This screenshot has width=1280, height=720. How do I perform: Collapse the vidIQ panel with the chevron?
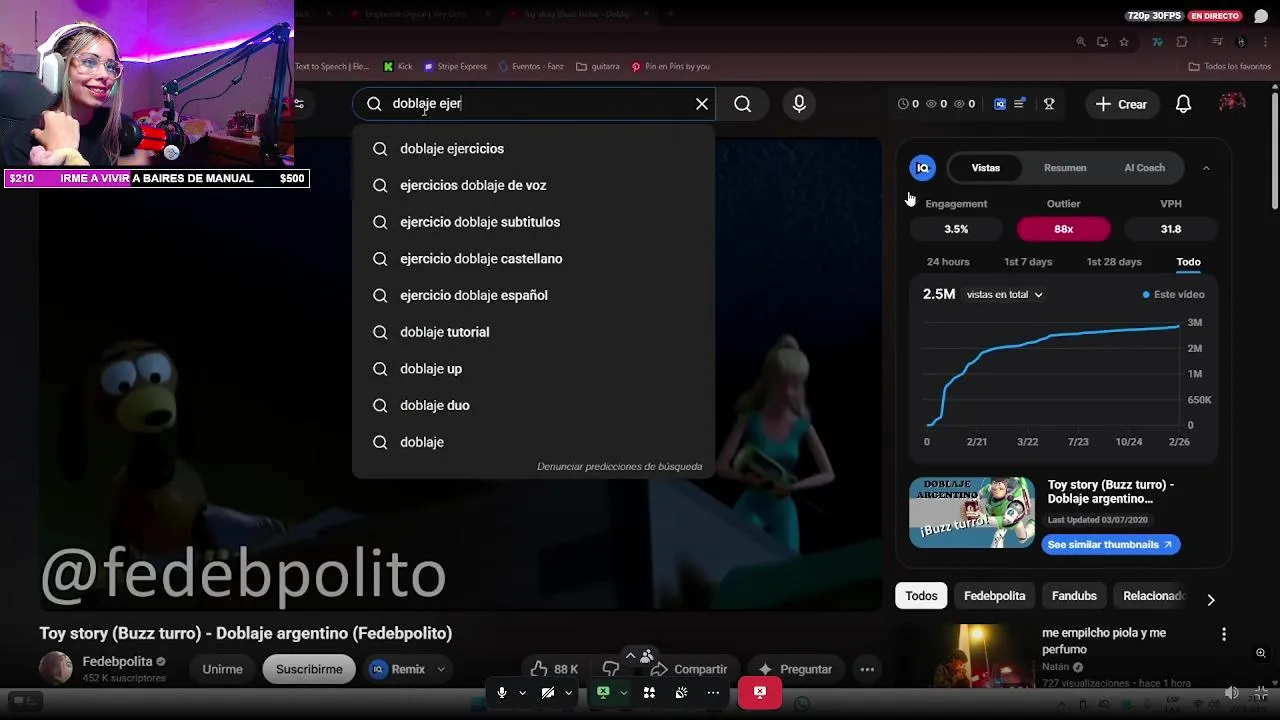pos(1206,168)
